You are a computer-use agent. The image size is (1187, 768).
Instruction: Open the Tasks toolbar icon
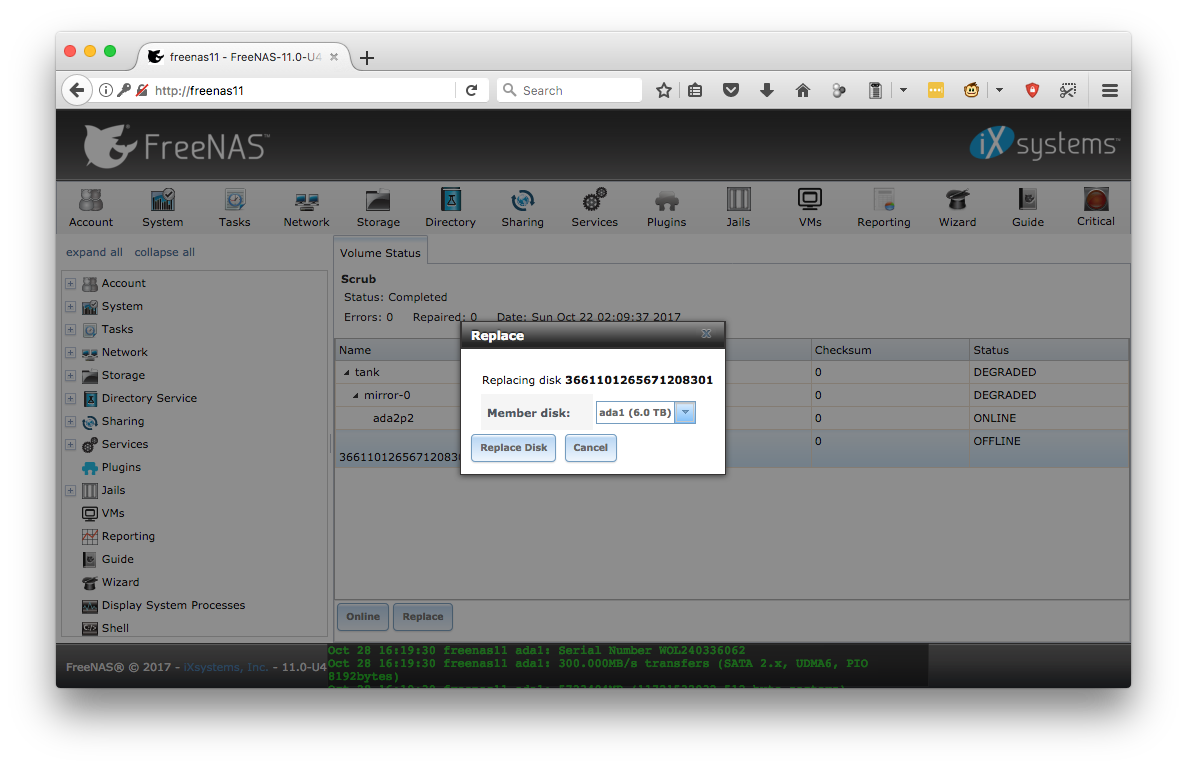coord(235,207)
